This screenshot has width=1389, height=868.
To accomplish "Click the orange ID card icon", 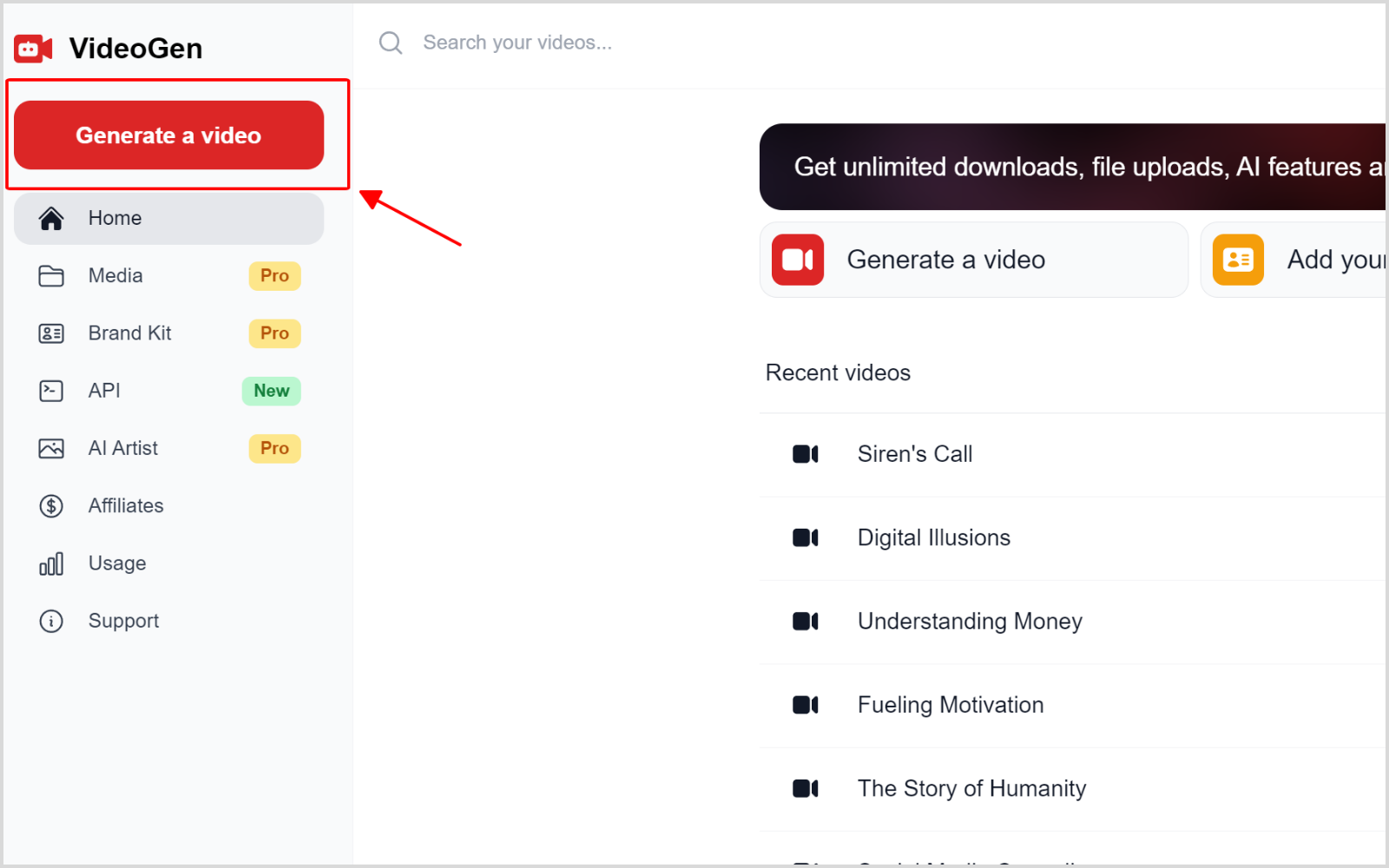I will [1238, 260].
